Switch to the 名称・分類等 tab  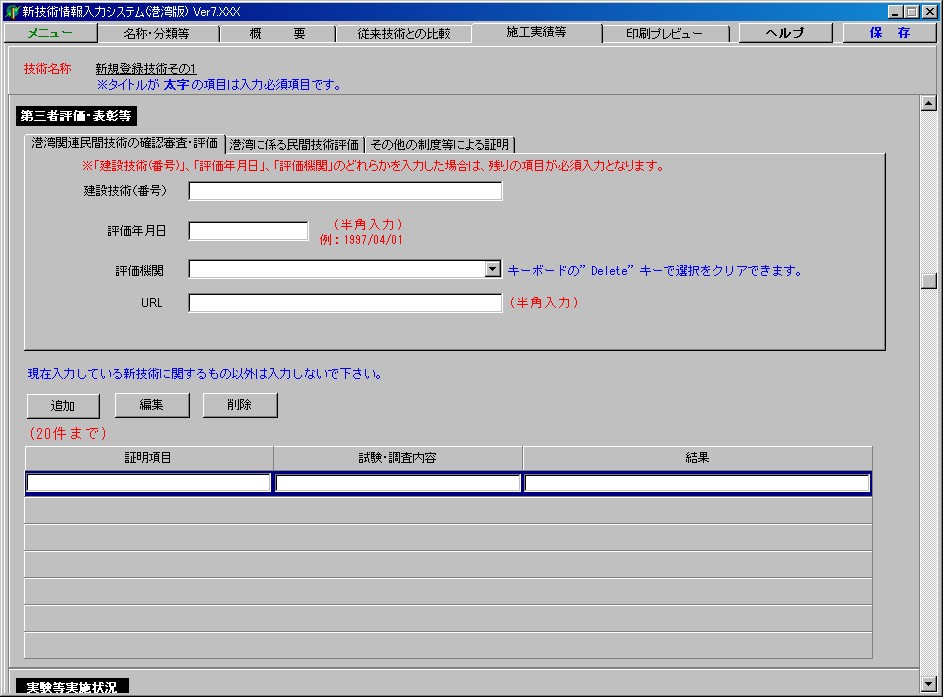coord(156,33)
